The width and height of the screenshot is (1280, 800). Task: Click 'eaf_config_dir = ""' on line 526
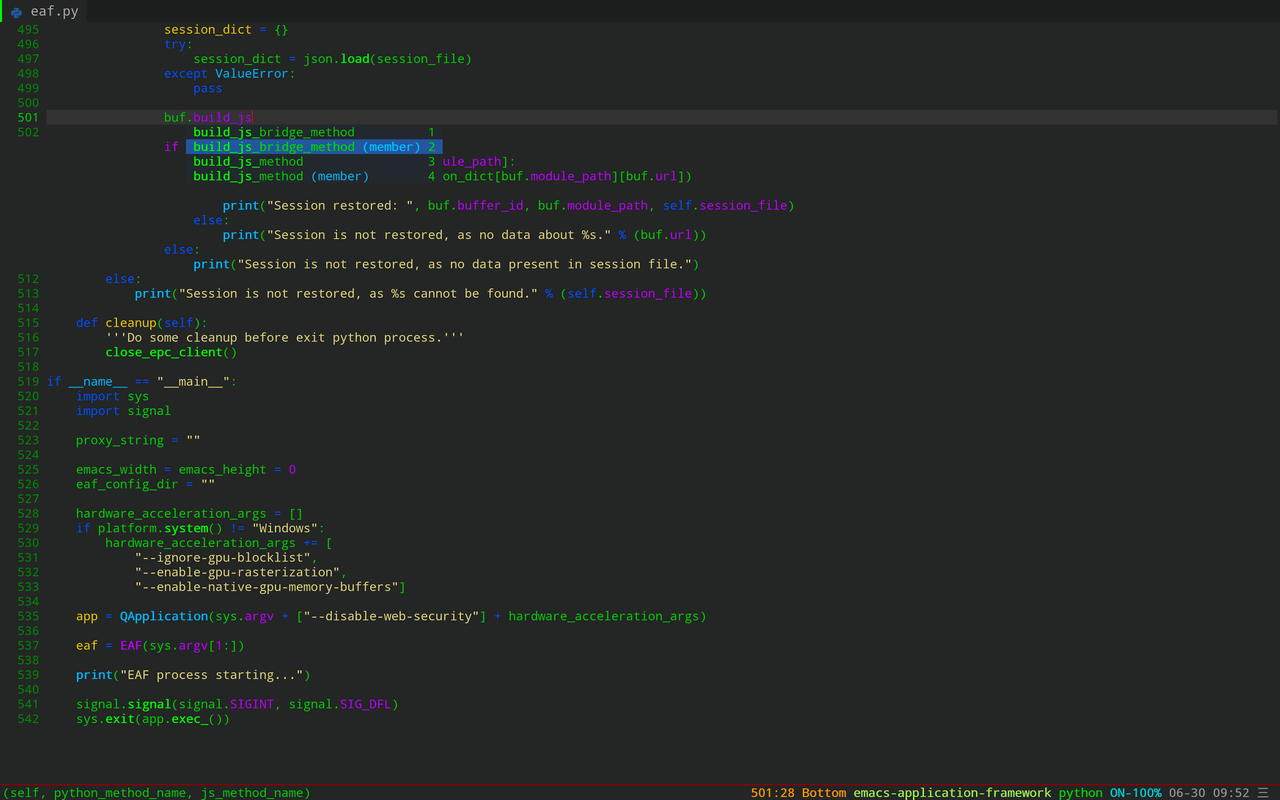(146, 485)
